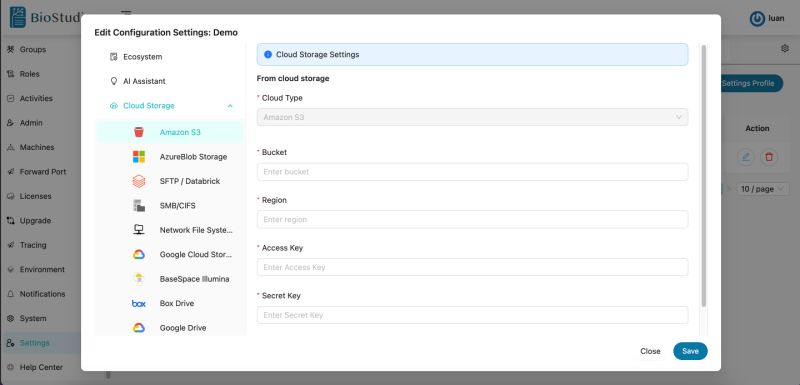Select AzureBlob Storage option
800x385 pixels.
169,157
